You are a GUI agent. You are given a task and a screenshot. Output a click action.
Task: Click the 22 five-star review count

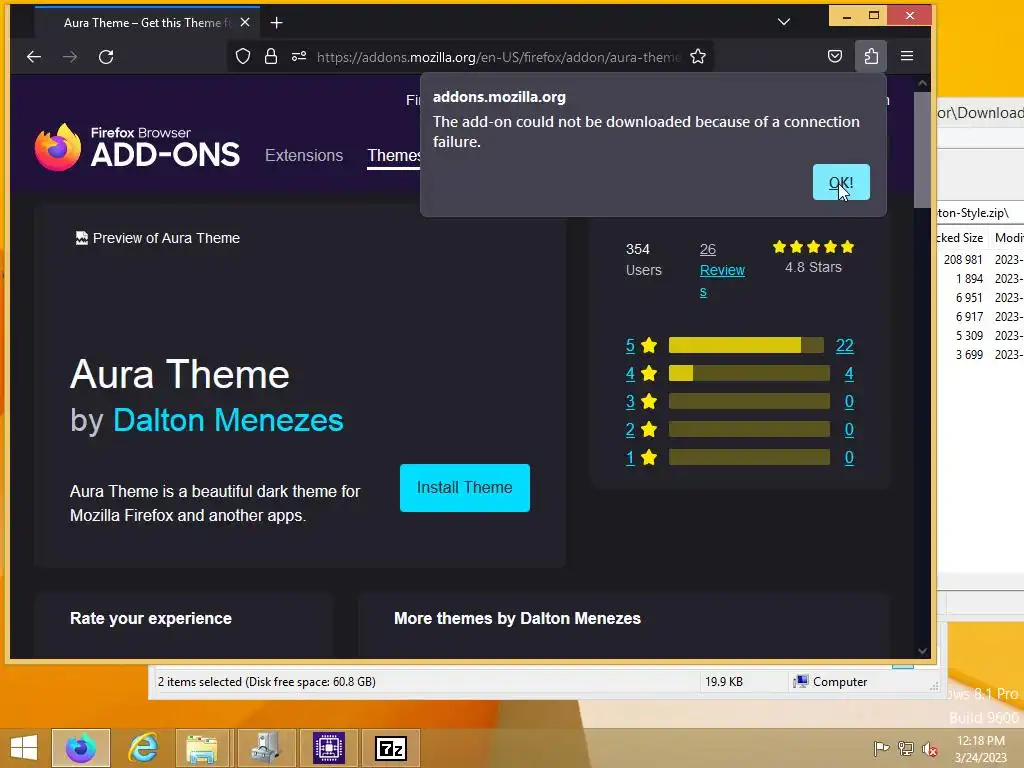click(x=844, y=345)
